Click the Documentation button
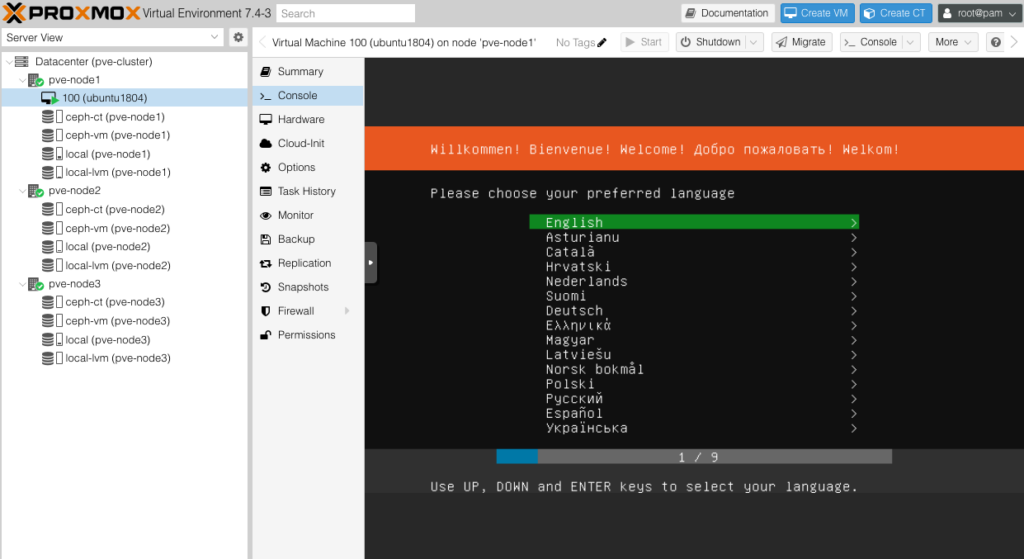1024x559 pixels. click(x=728, y=13)
